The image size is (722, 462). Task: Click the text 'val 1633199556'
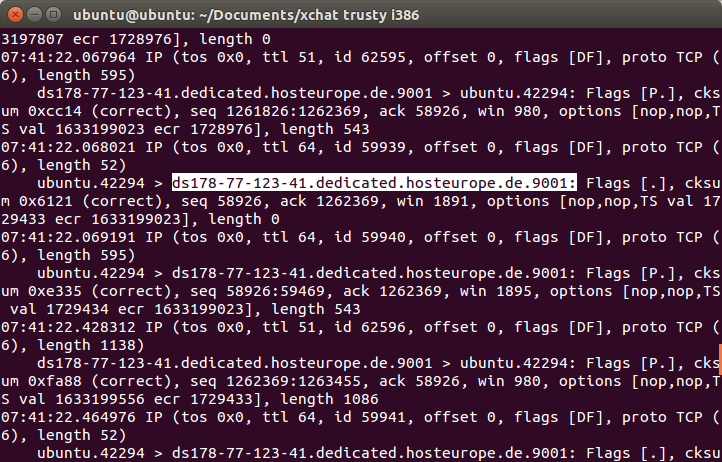pyautogui.click(x=82, y=399)
